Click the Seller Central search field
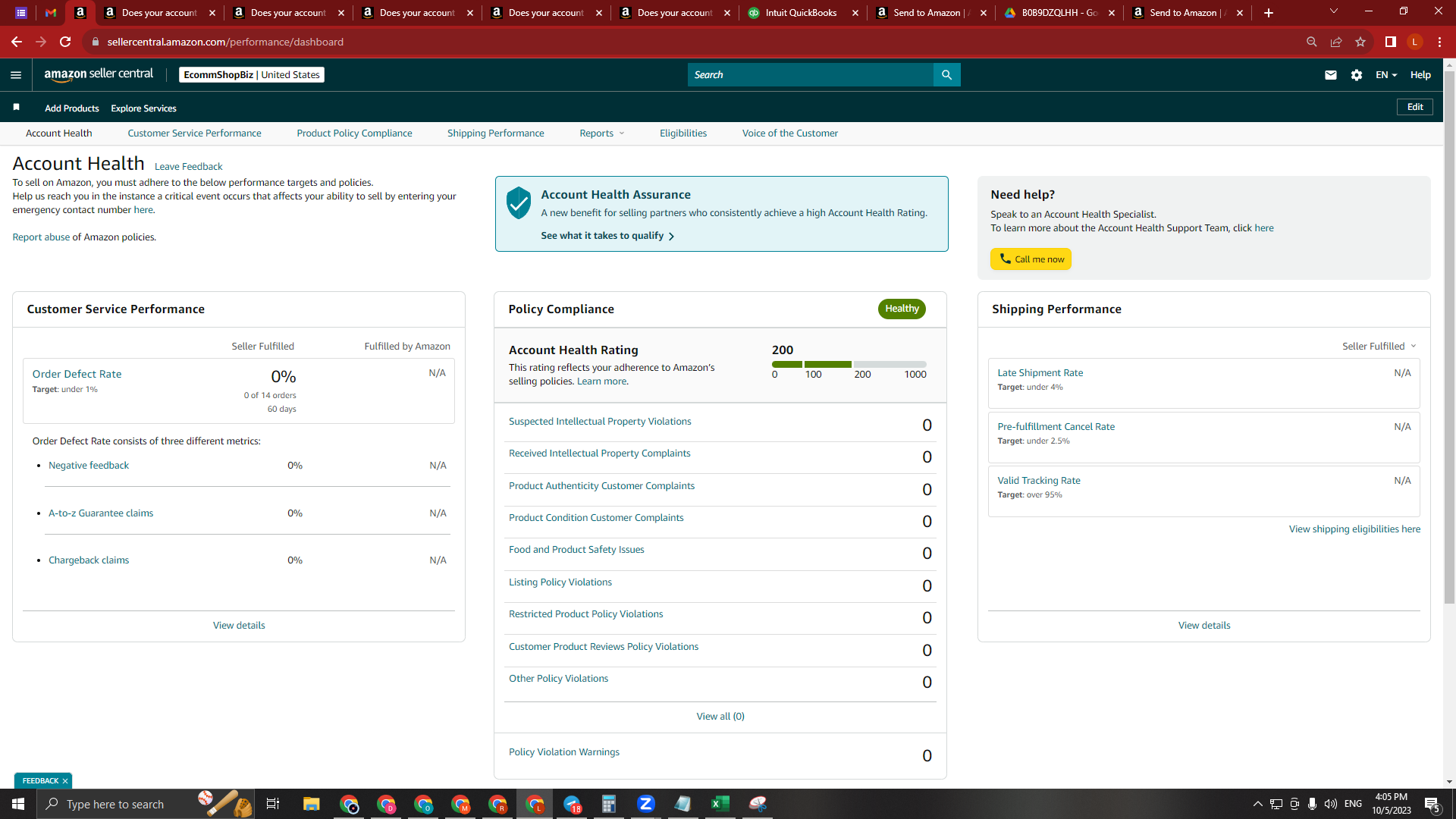The height and width of the screenshot is (819, 1456). [810, 74]
